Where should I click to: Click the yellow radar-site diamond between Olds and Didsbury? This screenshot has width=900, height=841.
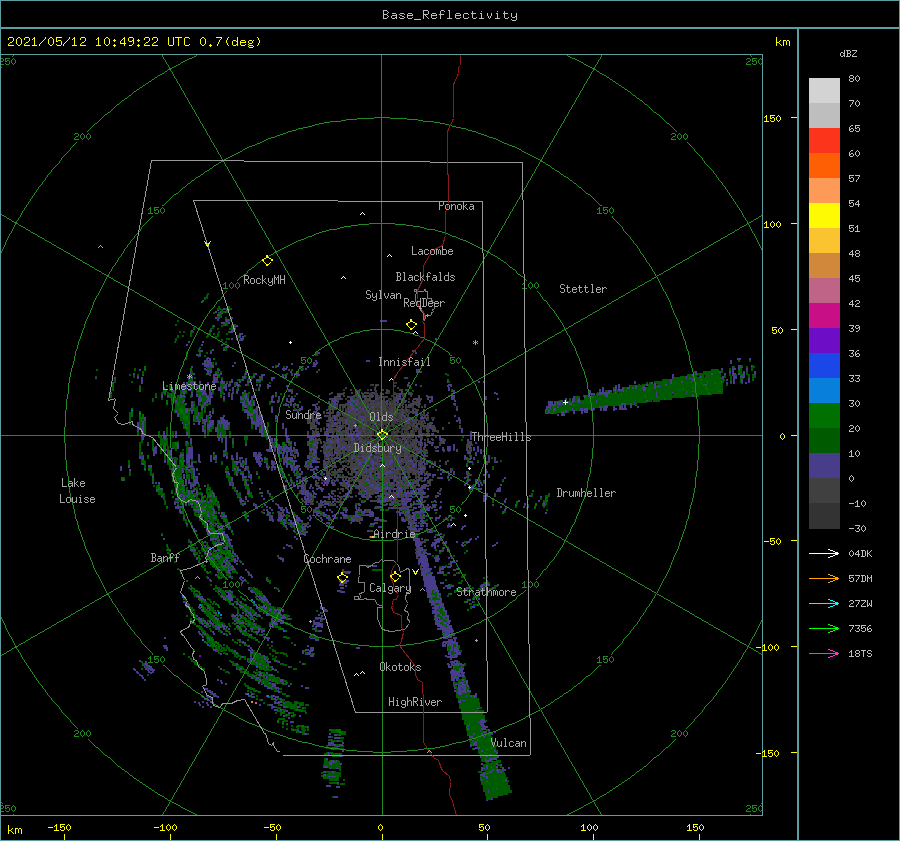(382, 435)
